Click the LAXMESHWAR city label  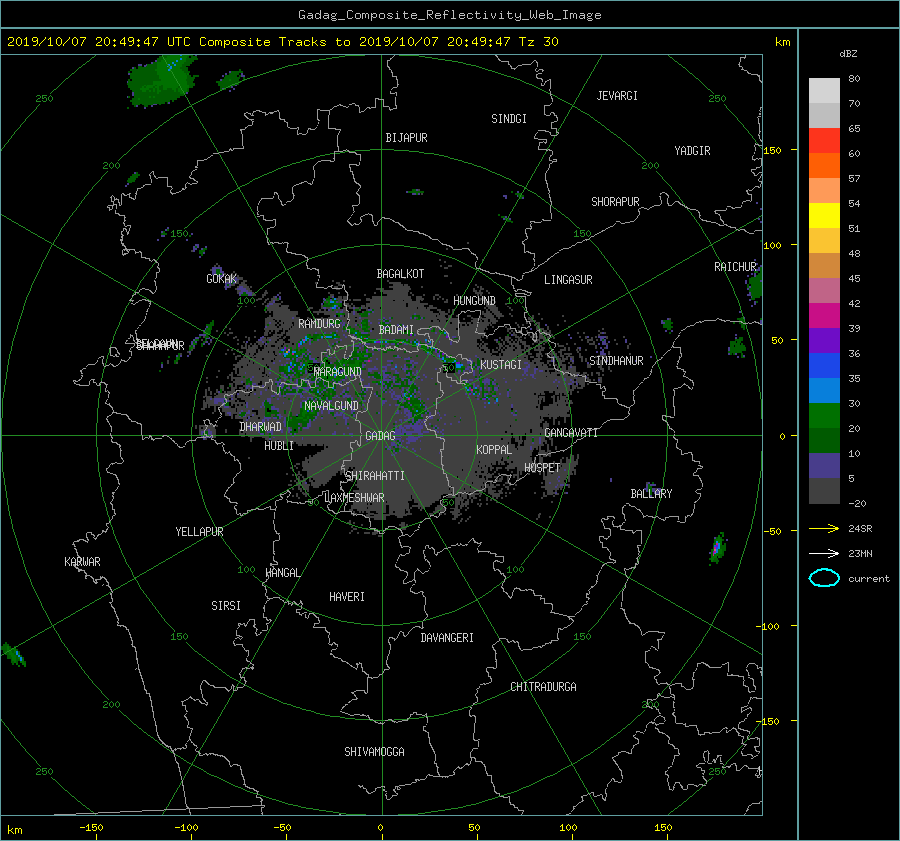[x=355, y=498]
